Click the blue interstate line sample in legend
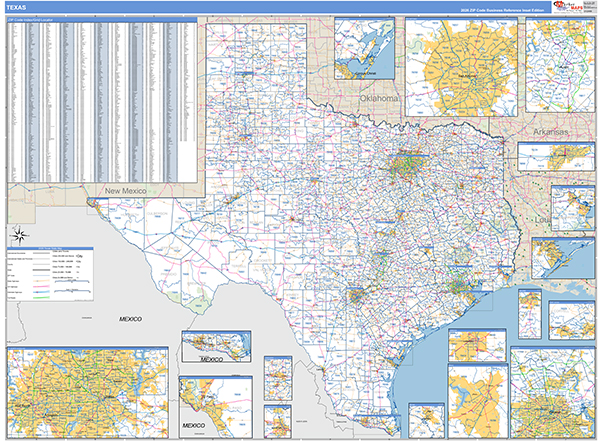This screenshot has width=600, height=441. tap(43, 292)
